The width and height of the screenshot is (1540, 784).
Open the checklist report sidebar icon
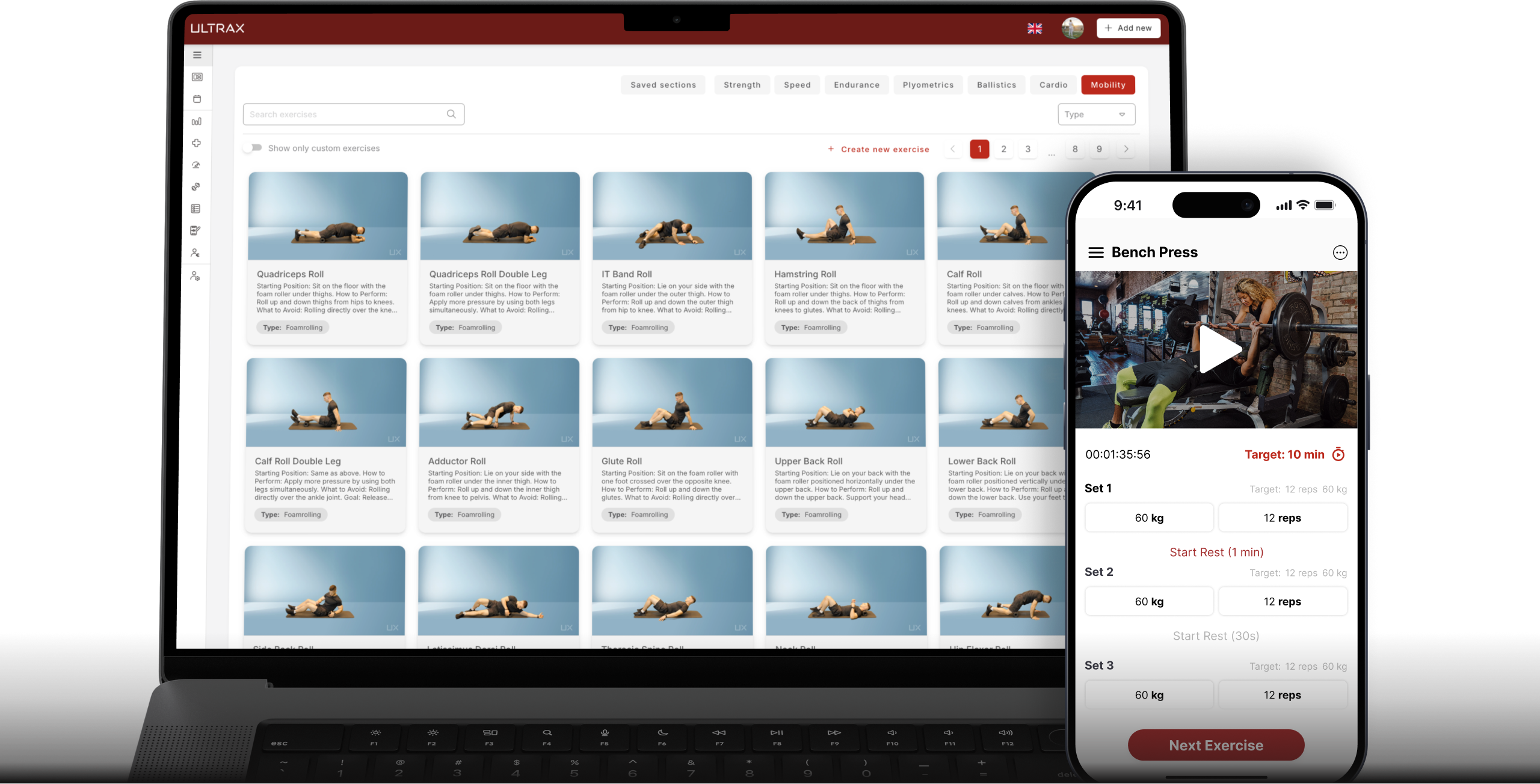click(197, 209)
